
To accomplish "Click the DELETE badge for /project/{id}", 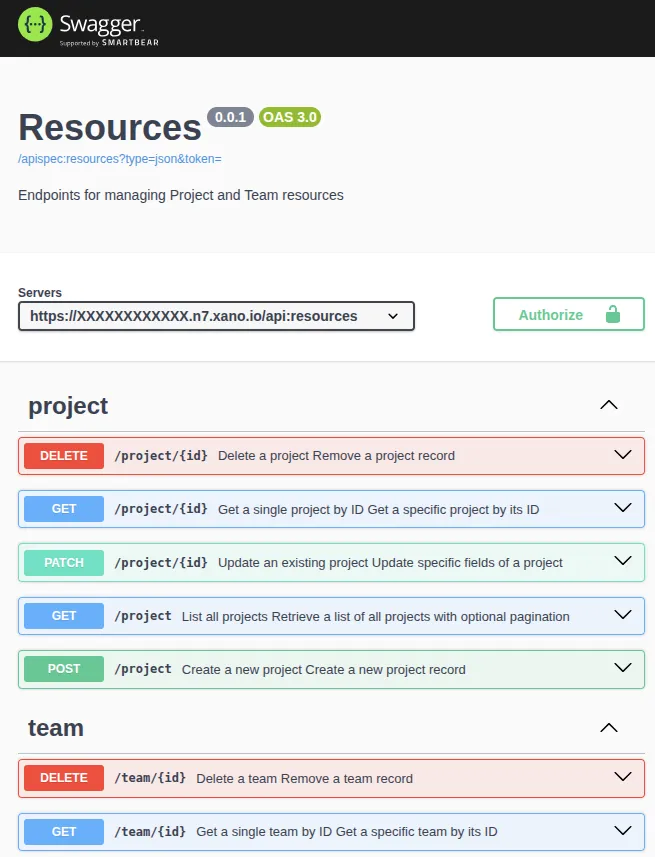I will 64,456.
